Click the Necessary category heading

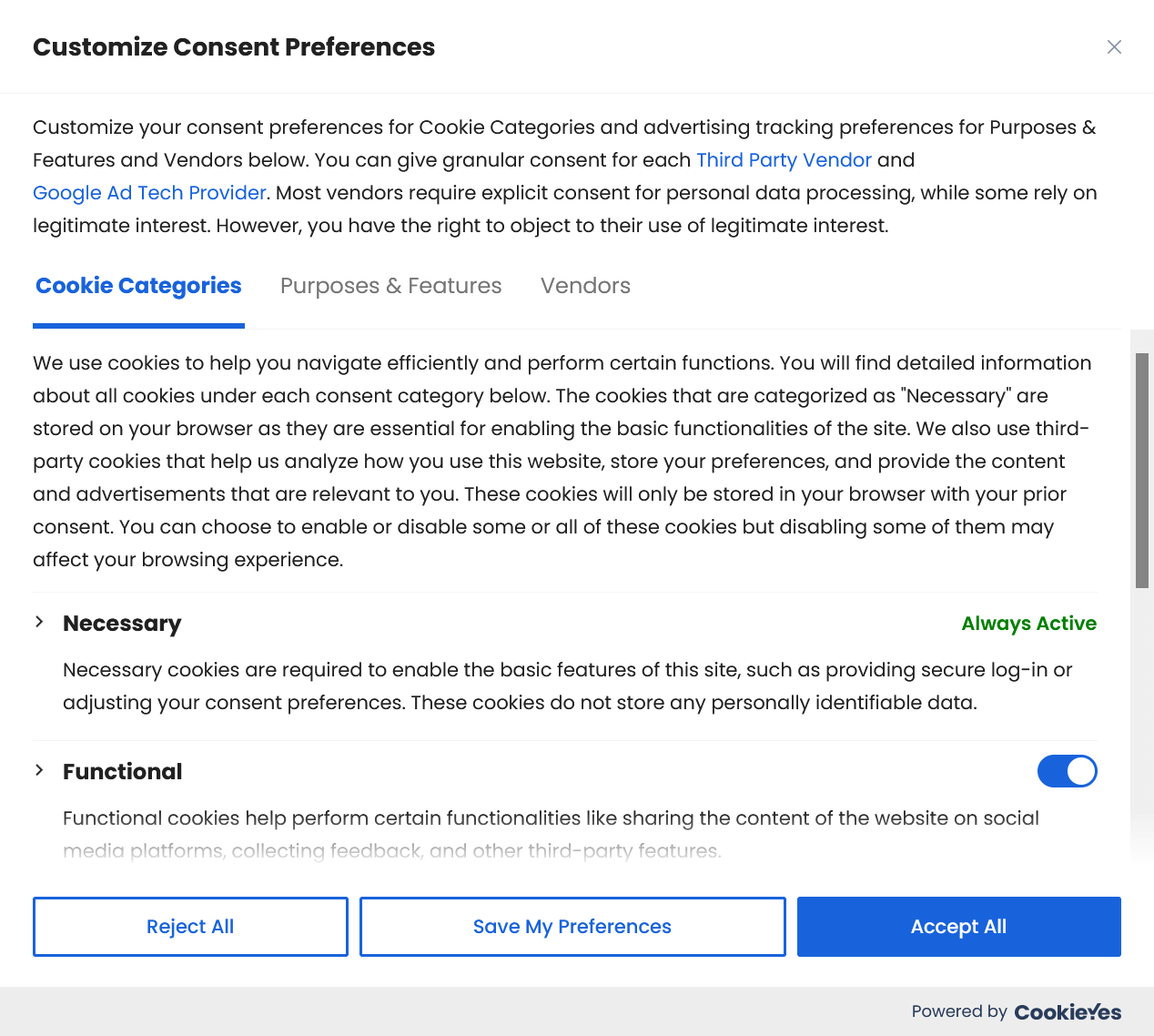[x=122, y=624]
